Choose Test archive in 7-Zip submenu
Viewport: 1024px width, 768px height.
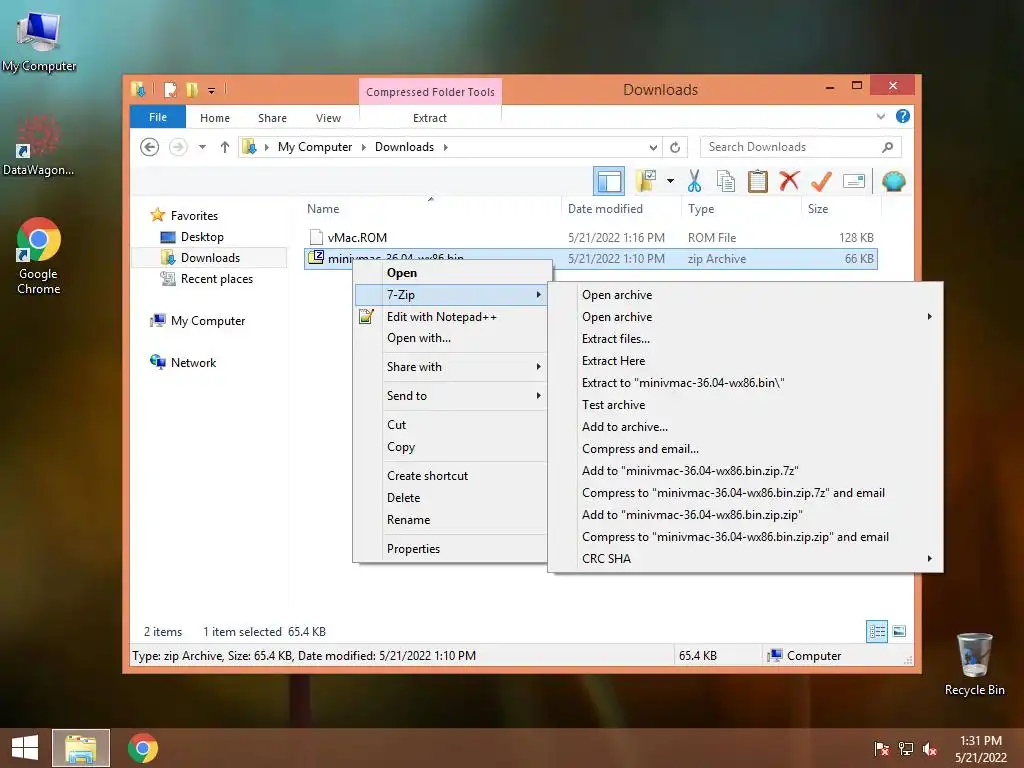pyautogui.click(x=613, y=405)
